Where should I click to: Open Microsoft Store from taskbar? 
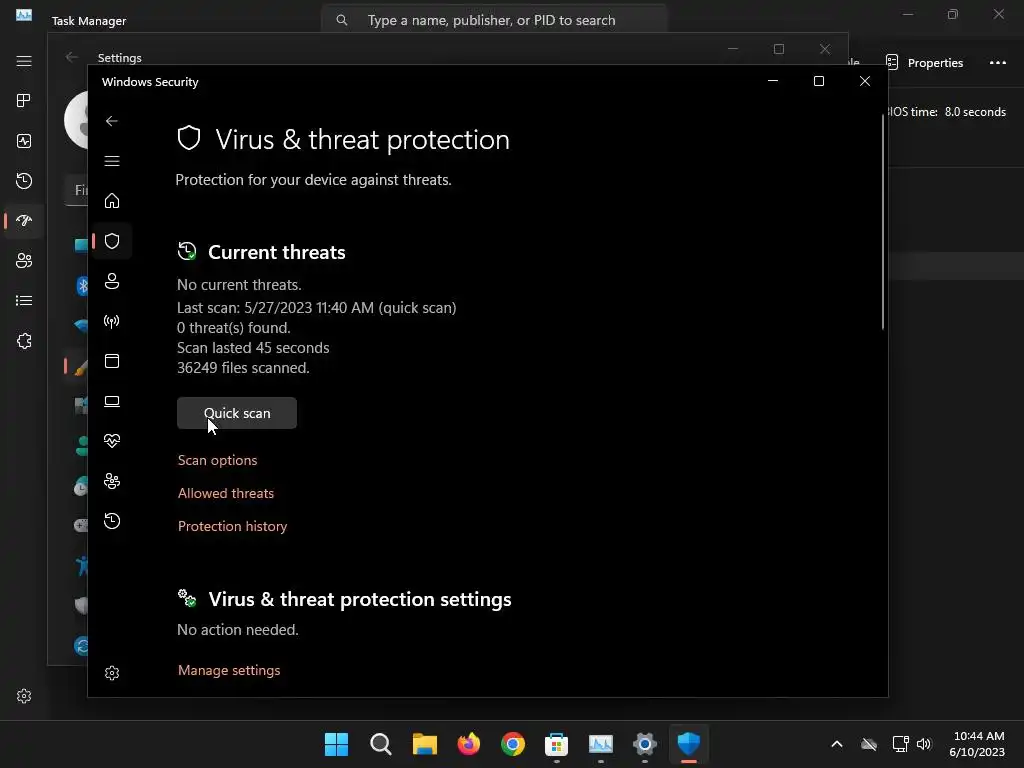(556, 744)
